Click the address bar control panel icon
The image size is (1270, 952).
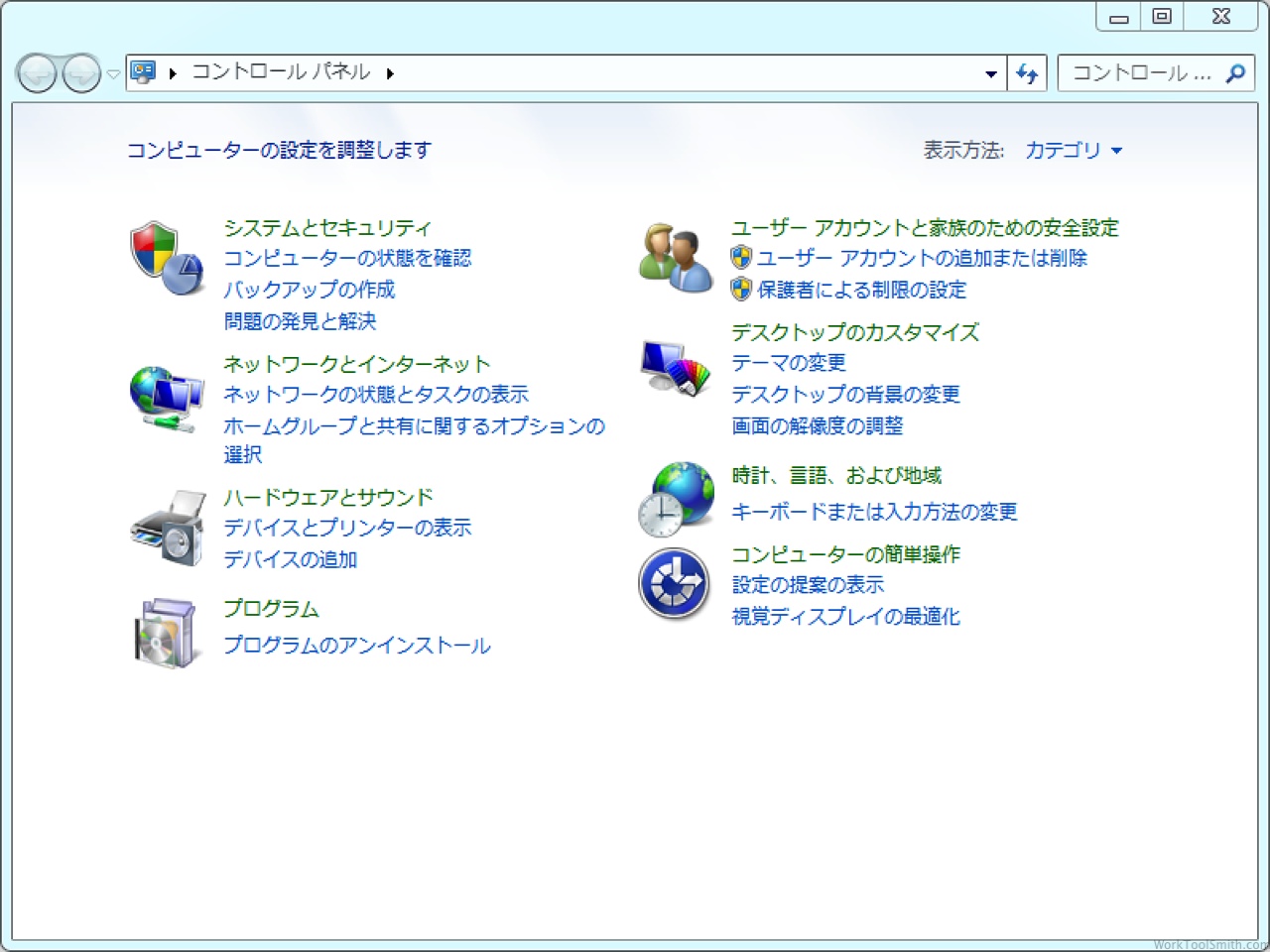pos(144,72)
